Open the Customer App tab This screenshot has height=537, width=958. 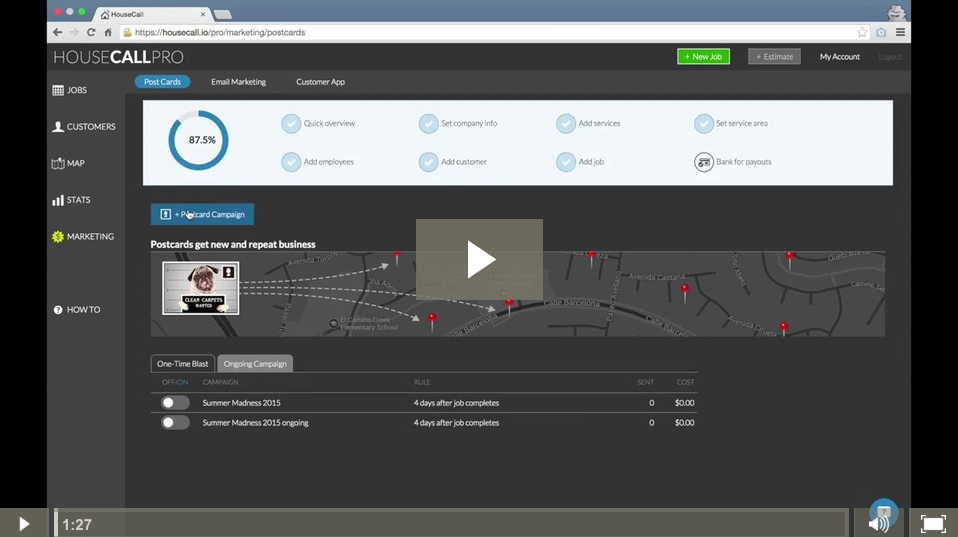tap(320, 82)
